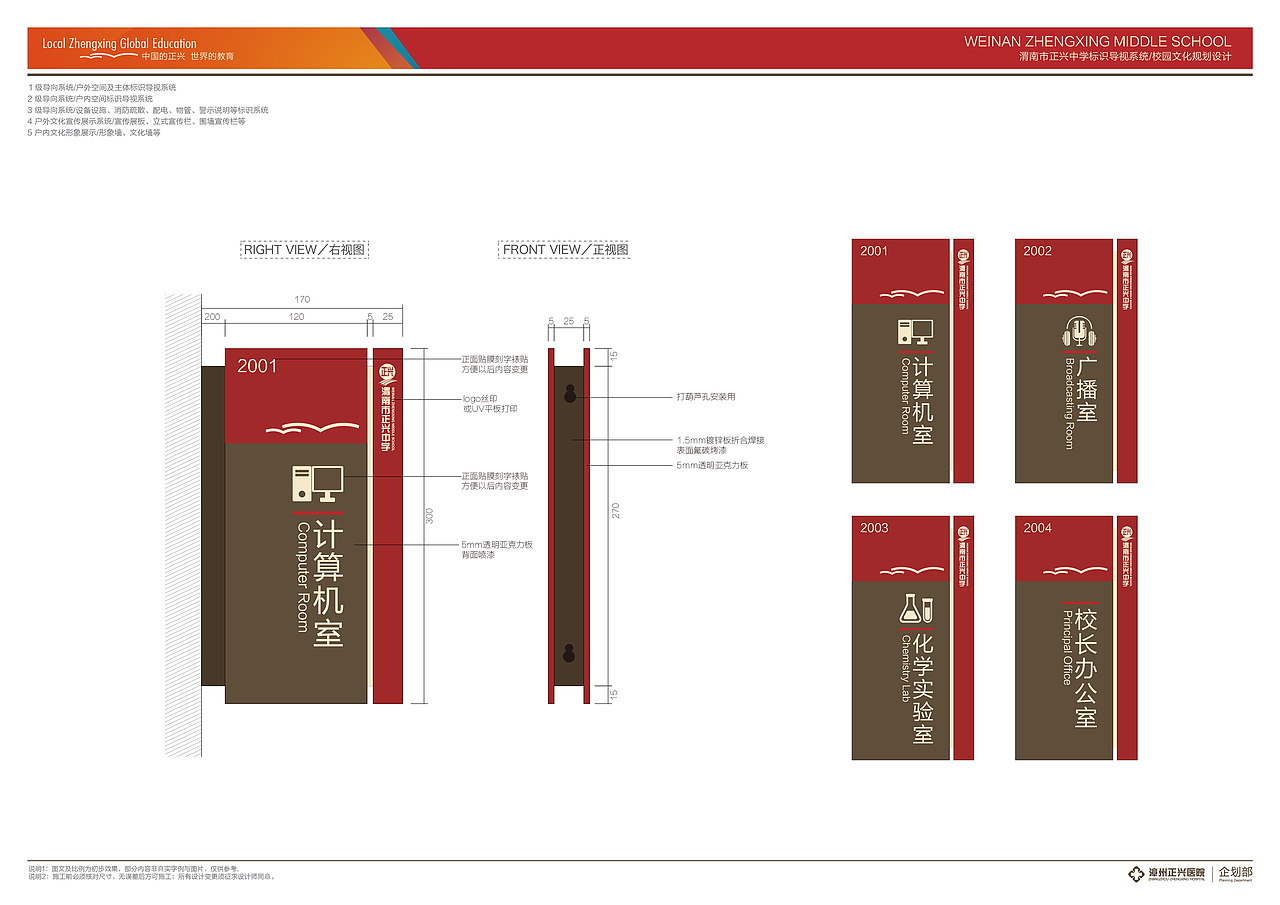Click the '120' dimension value
Viewport: 1280px width, 905px height.
[x=297, y=316]
